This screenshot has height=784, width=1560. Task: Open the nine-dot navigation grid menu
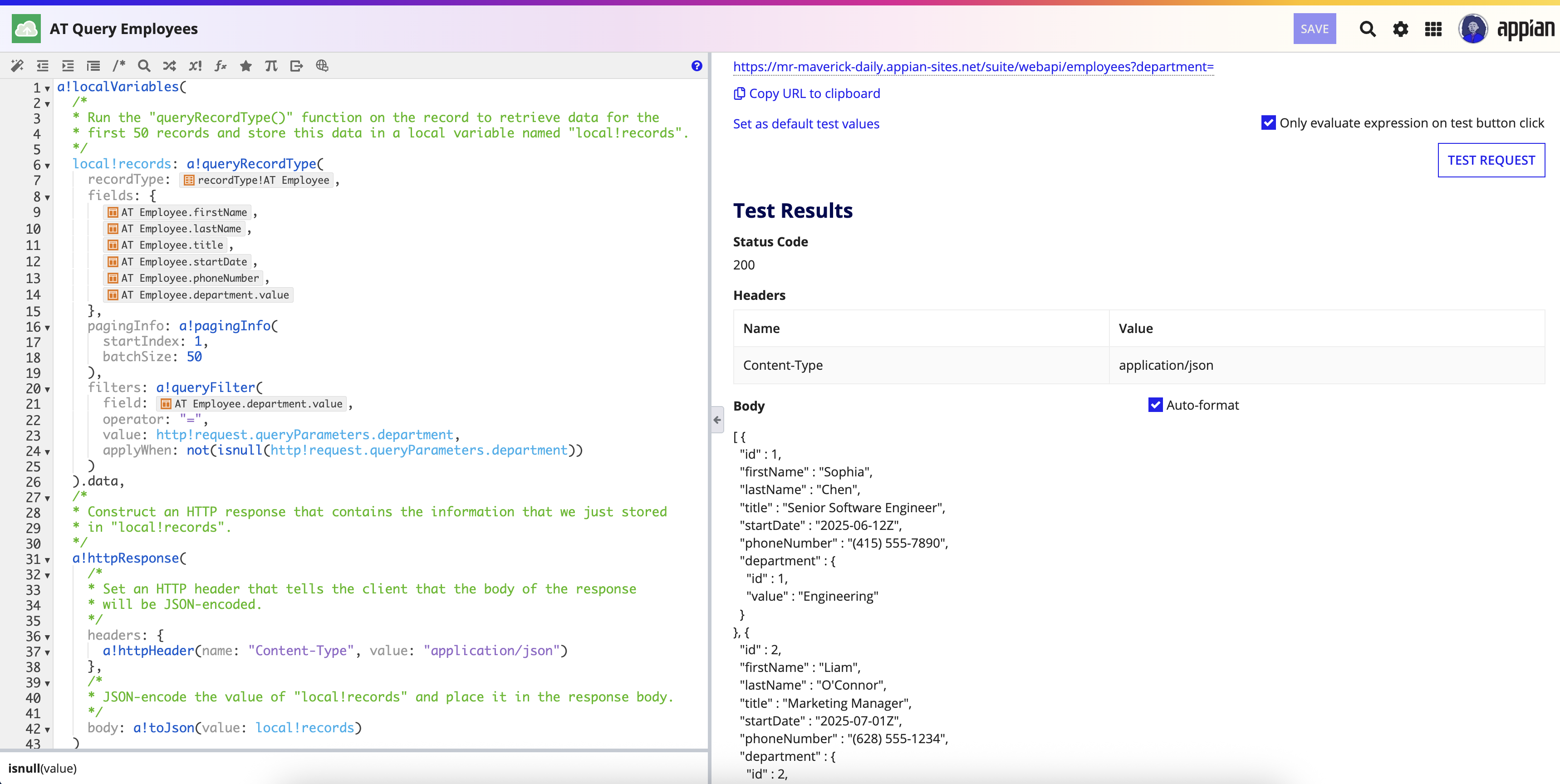pos(1433,29)
